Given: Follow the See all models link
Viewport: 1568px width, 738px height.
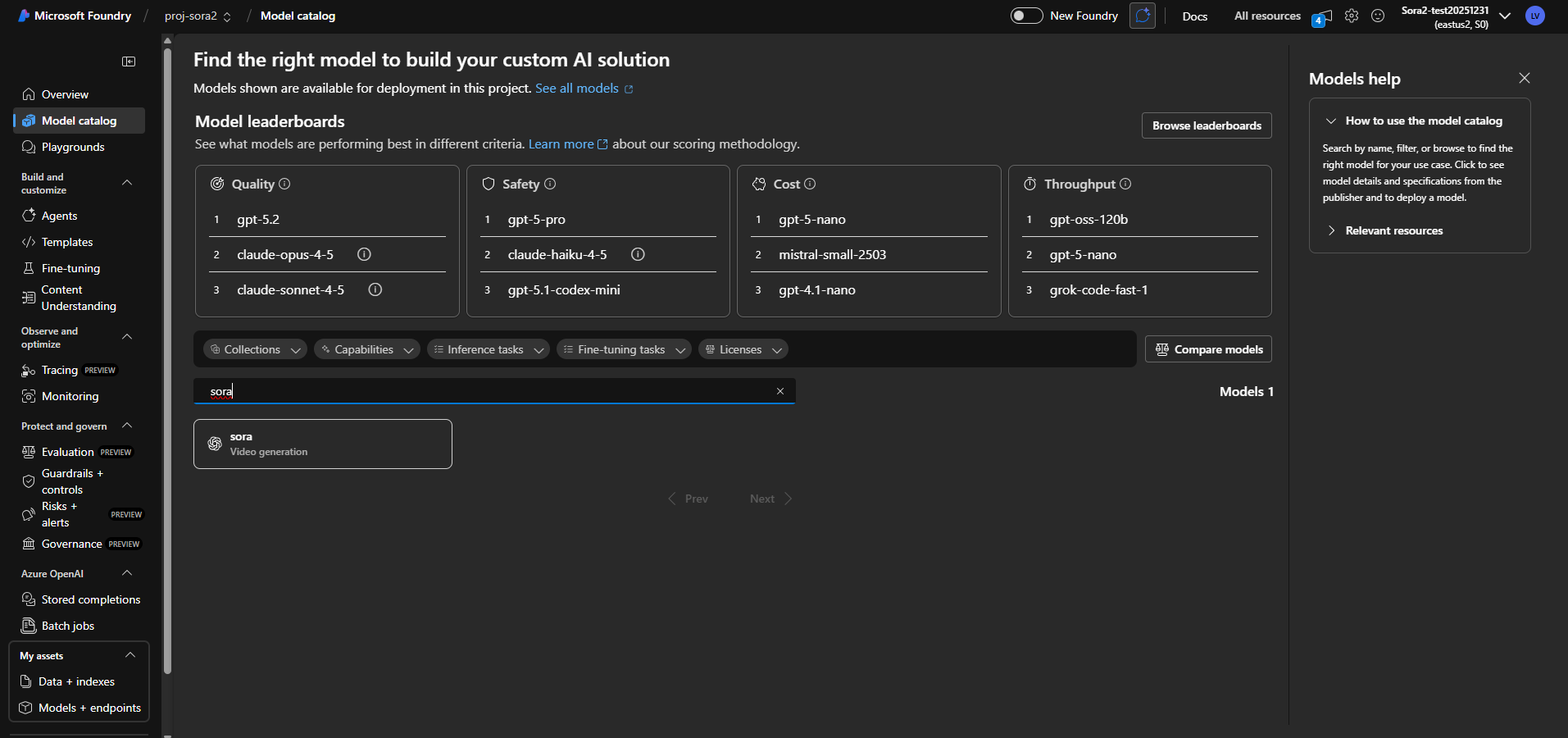Looking at the screenshot, I should pos(576,89).
